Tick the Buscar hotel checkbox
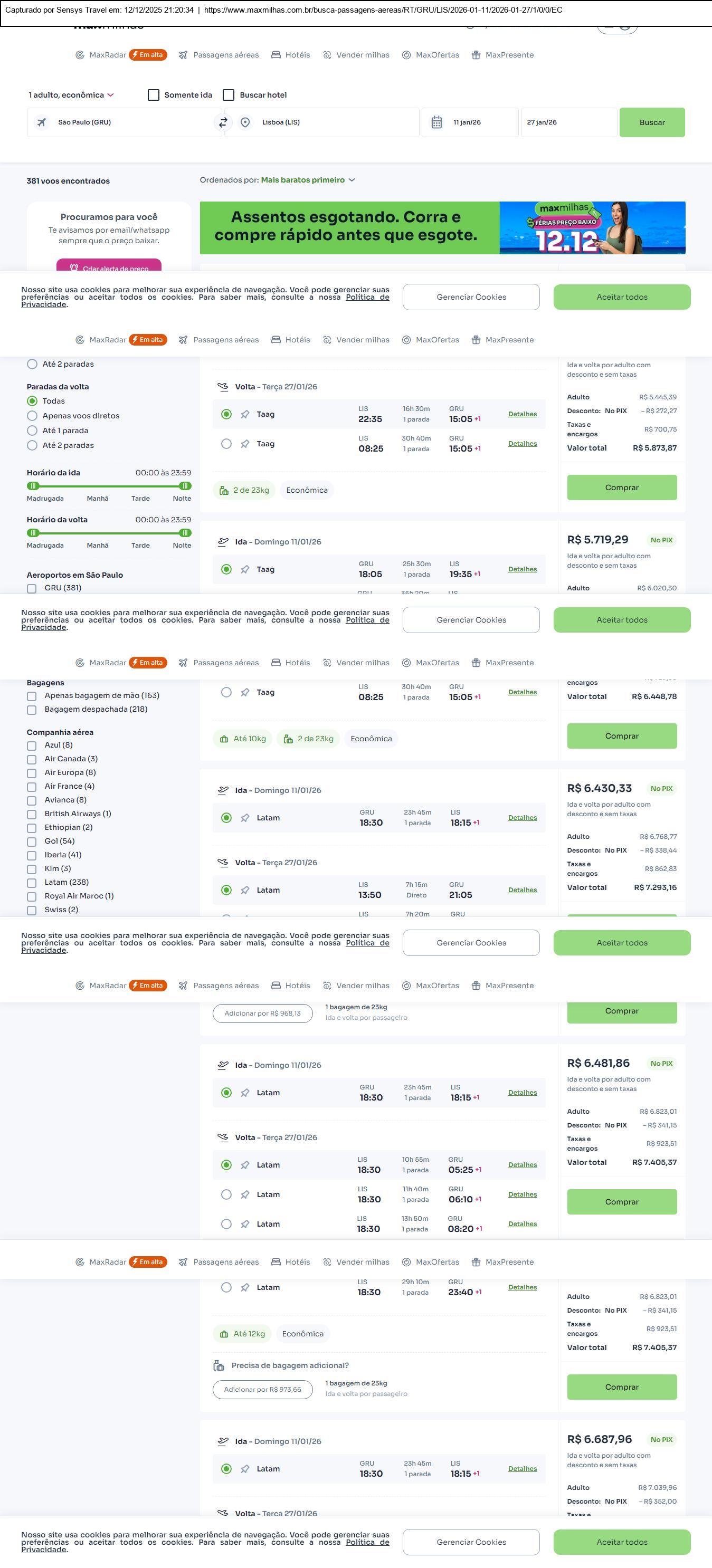Viewport: 712px width, 1568px height. pyautogui.click(x=229, y=95)
